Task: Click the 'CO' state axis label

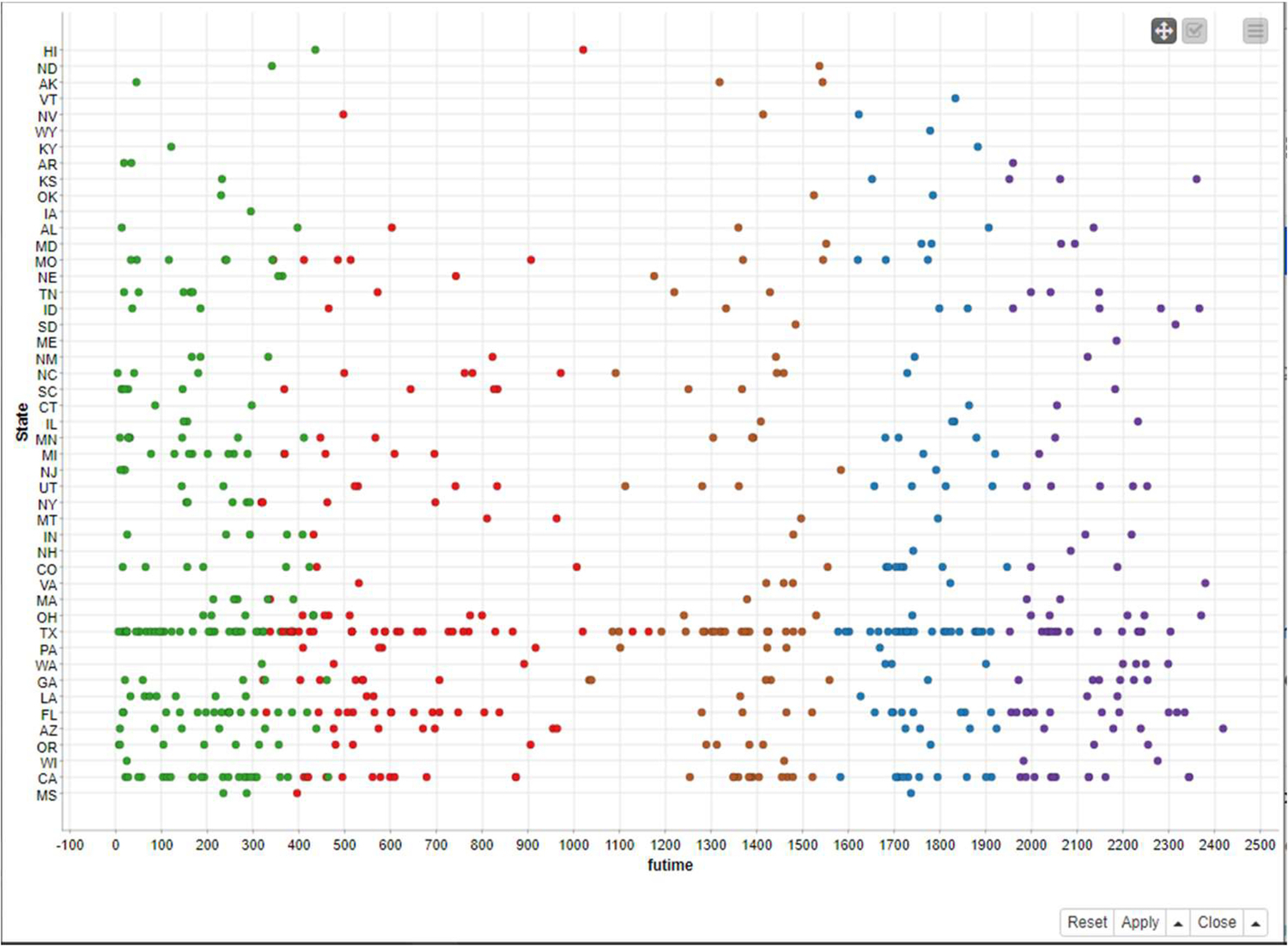Action: [x=47, y=570]
